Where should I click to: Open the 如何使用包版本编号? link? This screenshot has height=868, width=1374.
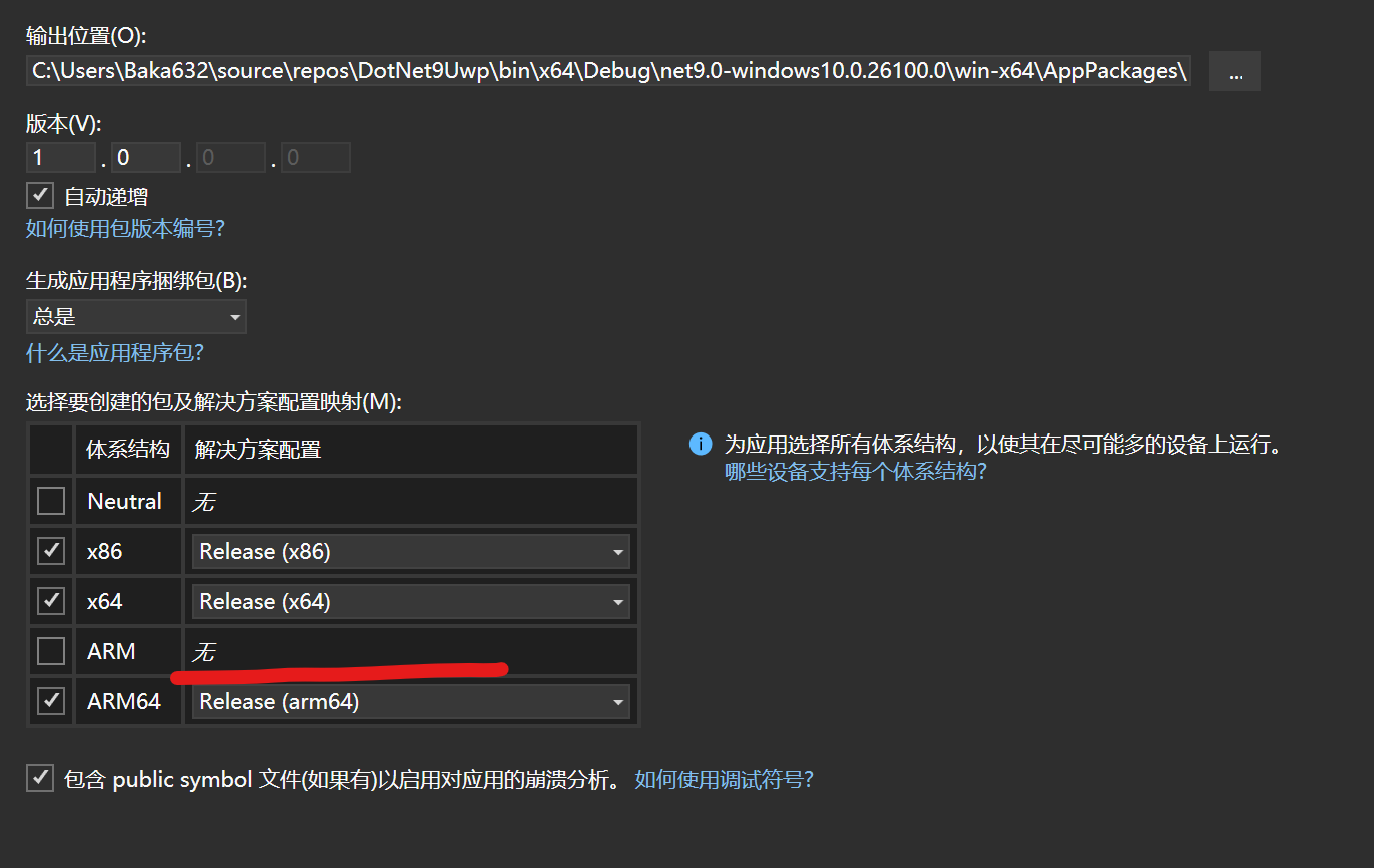[x=125, y=229]
